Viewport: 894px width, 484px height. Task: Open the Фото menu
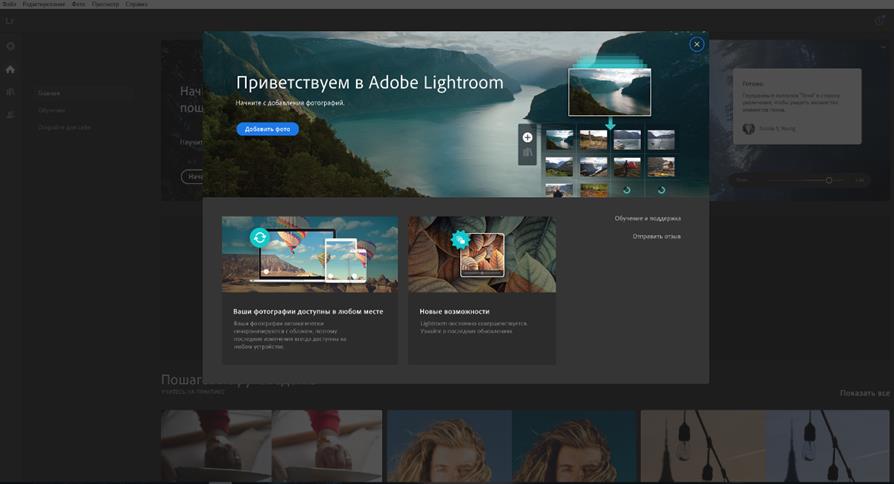coord(78,4)
